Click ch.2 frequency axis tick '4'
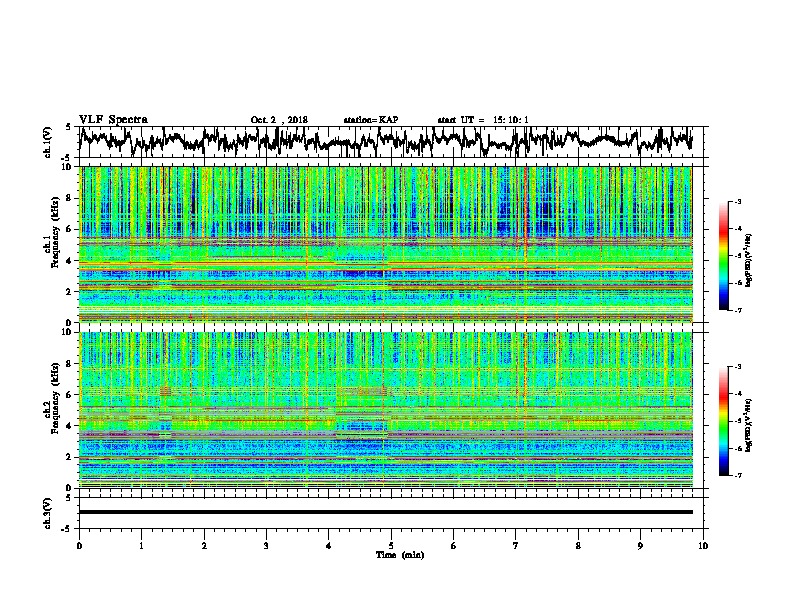 pyautogui.click(x=70, y=426)
